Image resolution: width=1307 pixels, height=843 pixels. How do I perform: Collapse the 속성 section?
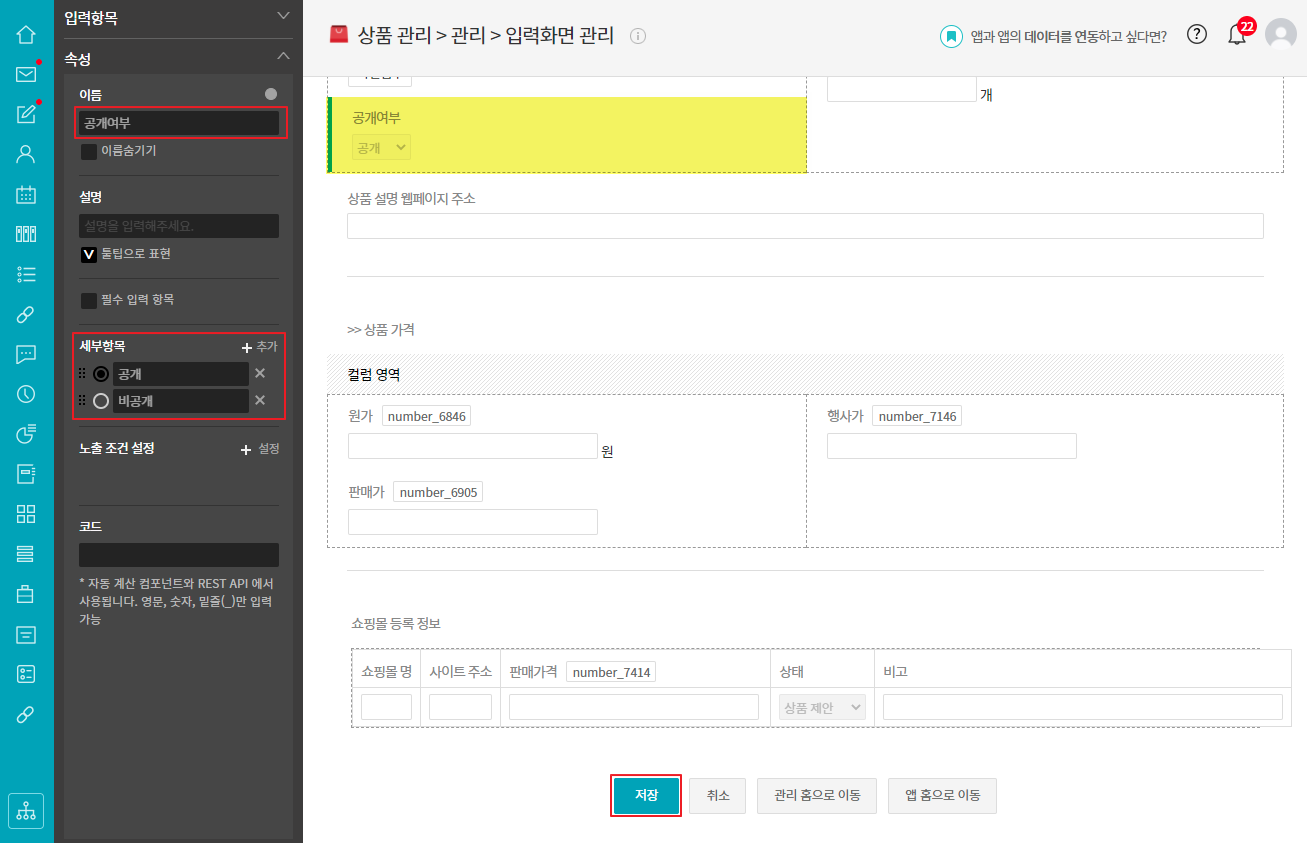[283, 57]
